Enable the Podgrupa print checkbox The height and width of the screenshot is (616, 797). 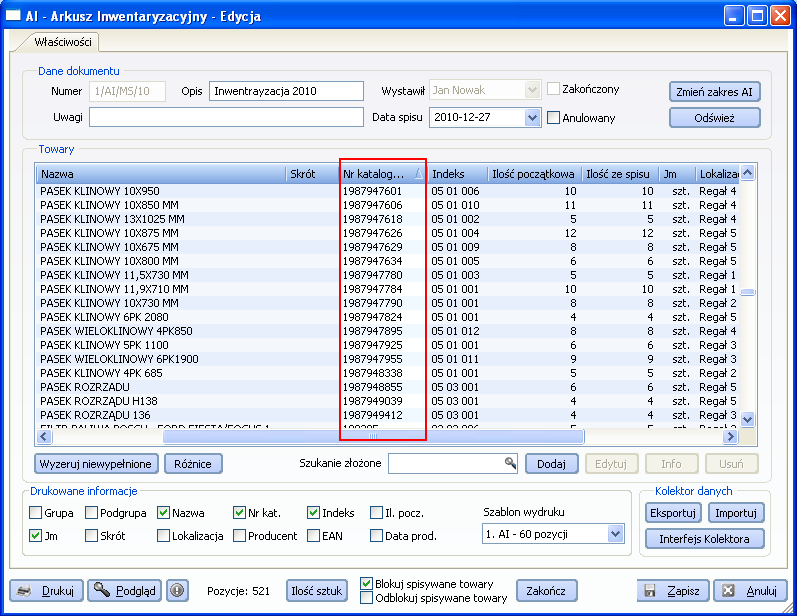[x=91, y=513]
